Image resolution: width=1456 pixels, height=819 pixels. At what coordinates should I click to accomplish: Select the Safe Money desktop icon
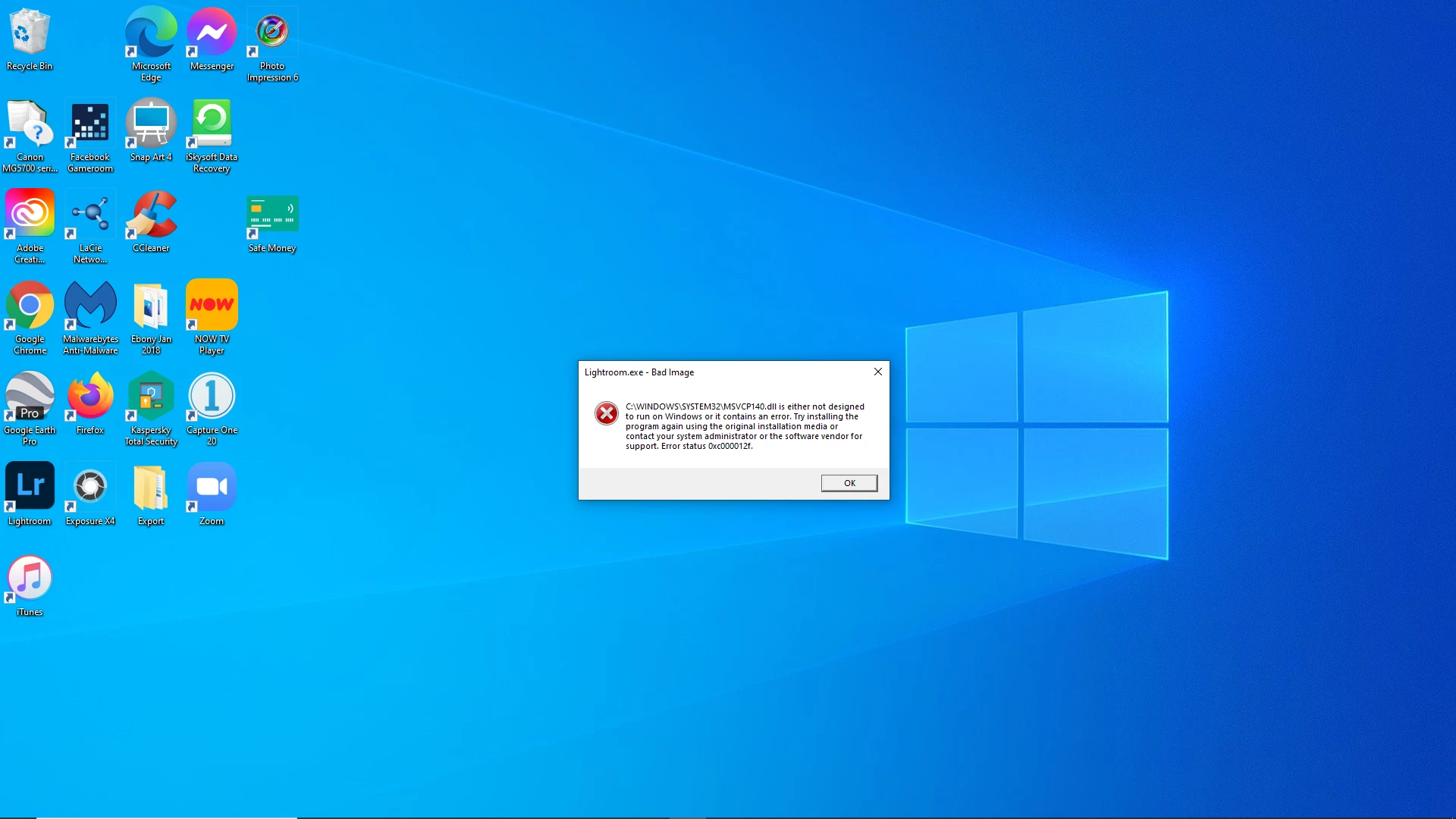(272, 214)
